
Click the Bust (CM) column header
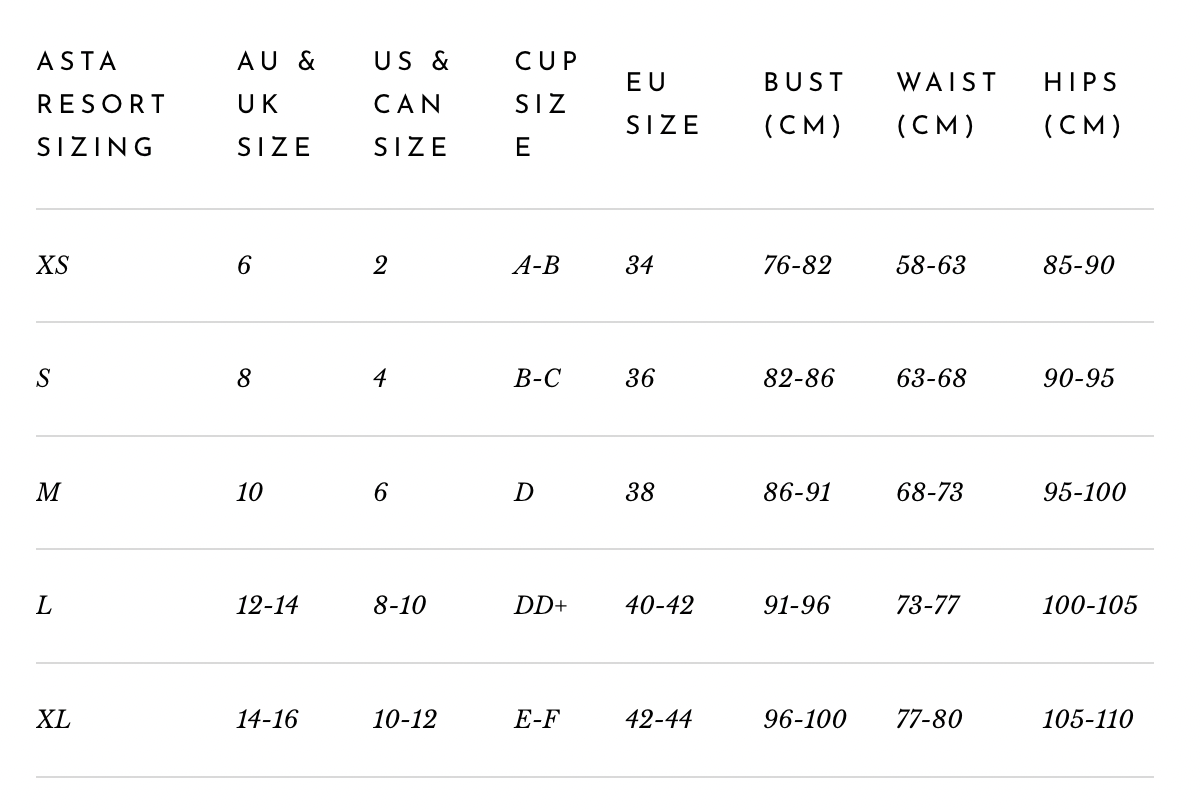(x=804, y=104)
